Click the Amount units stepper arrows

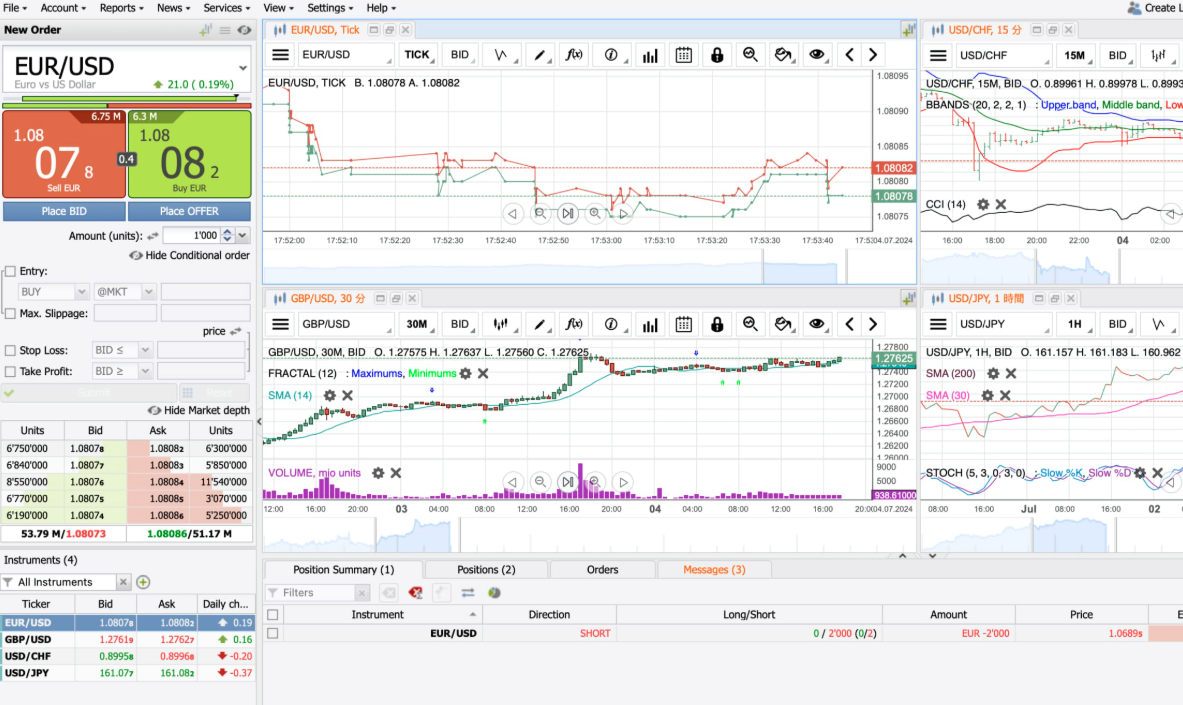click(x=227, y=236)
